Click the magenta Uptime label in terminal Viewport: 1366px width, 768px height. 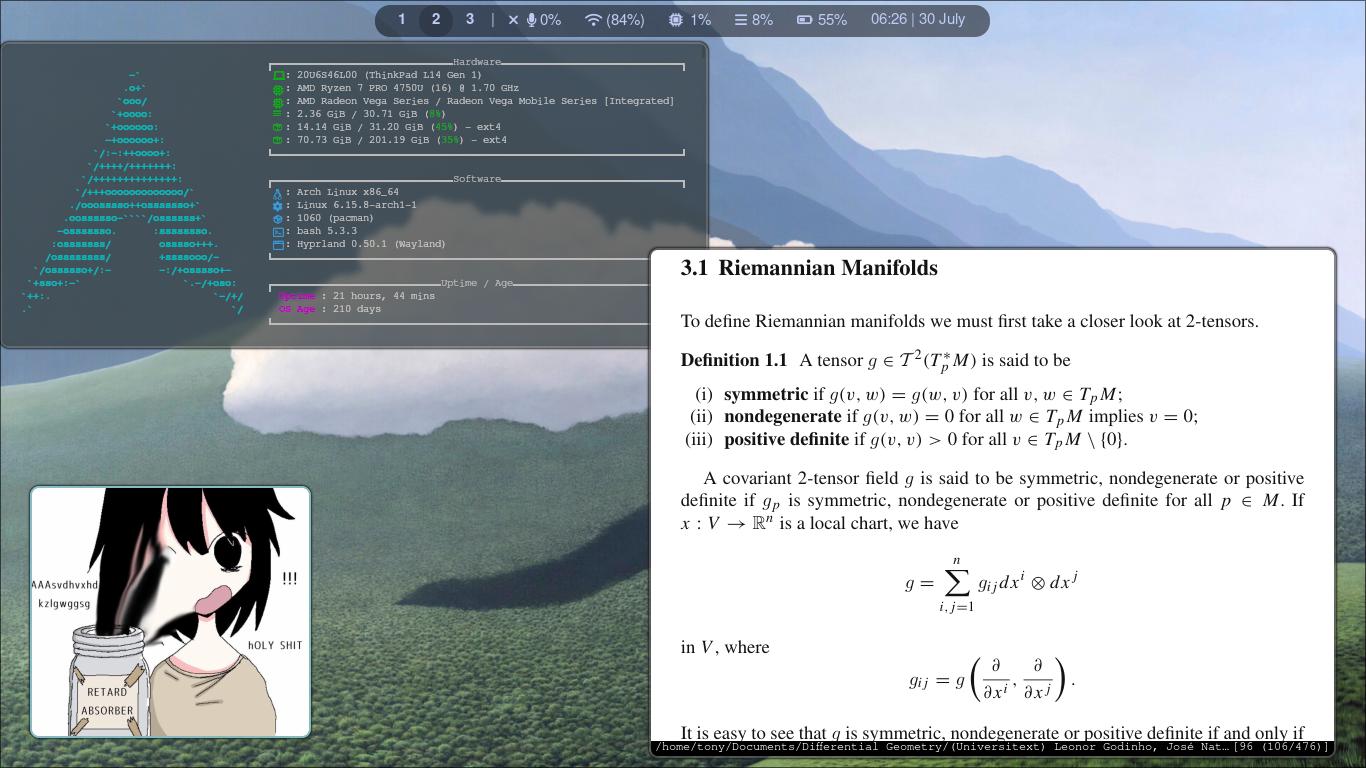[297, 296]
